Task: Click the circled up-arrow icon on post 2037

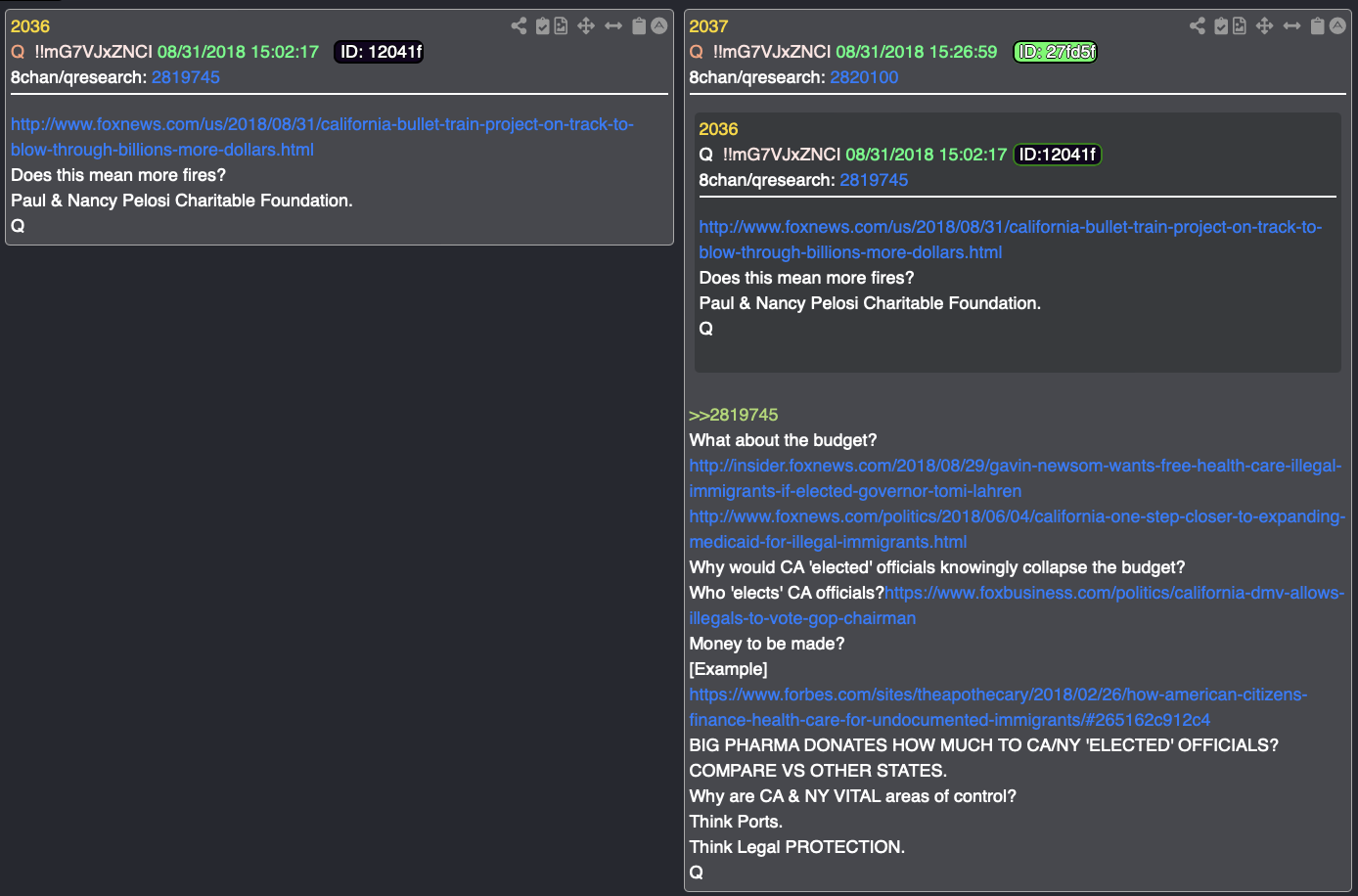Action: (x=1338, y=26)
